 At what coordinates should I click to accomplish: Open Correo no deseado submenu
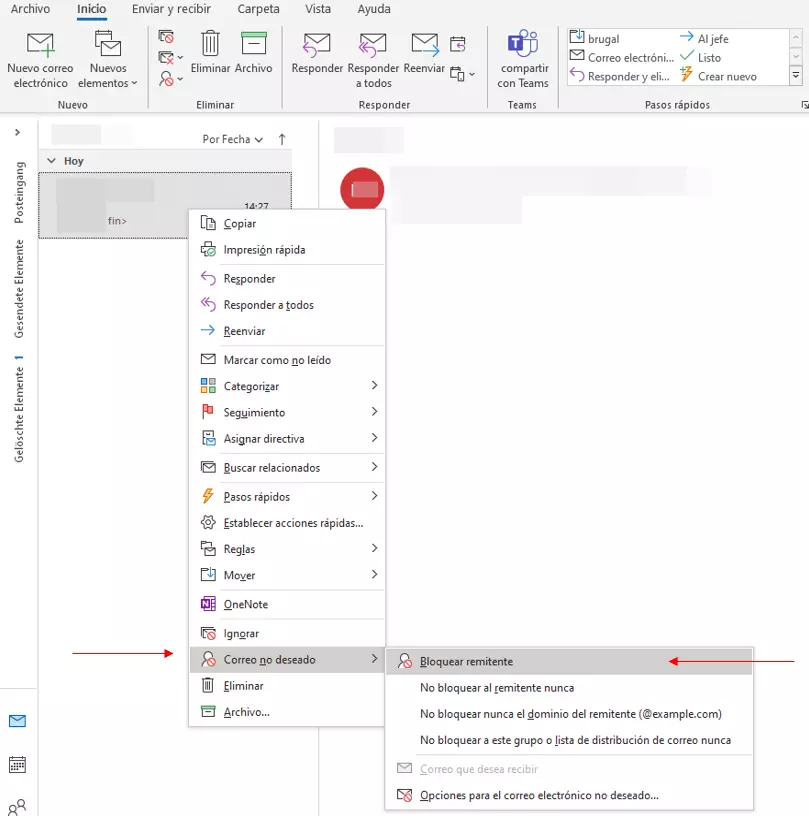click(x=287, y=659)
